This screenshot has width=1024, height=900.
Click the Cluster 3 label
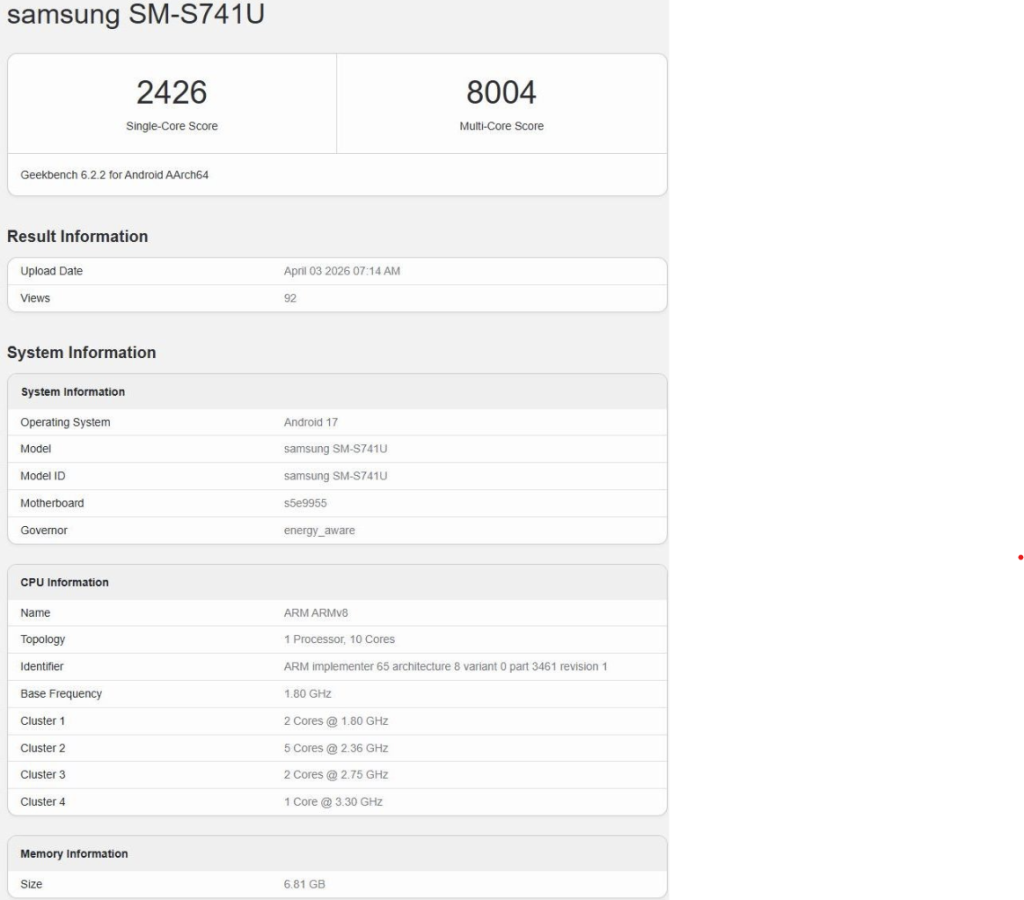point(43,775)
